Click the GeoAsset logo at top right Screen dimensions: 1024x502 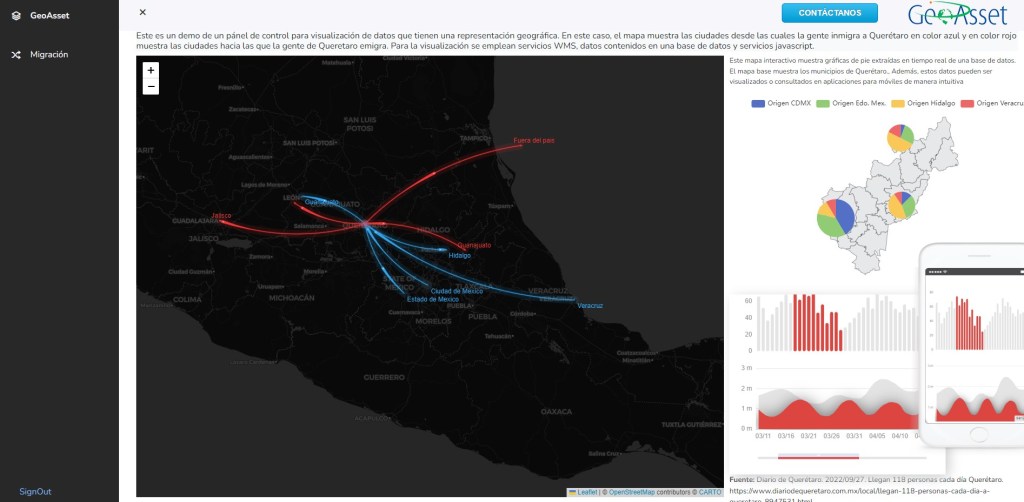(957, 14)
